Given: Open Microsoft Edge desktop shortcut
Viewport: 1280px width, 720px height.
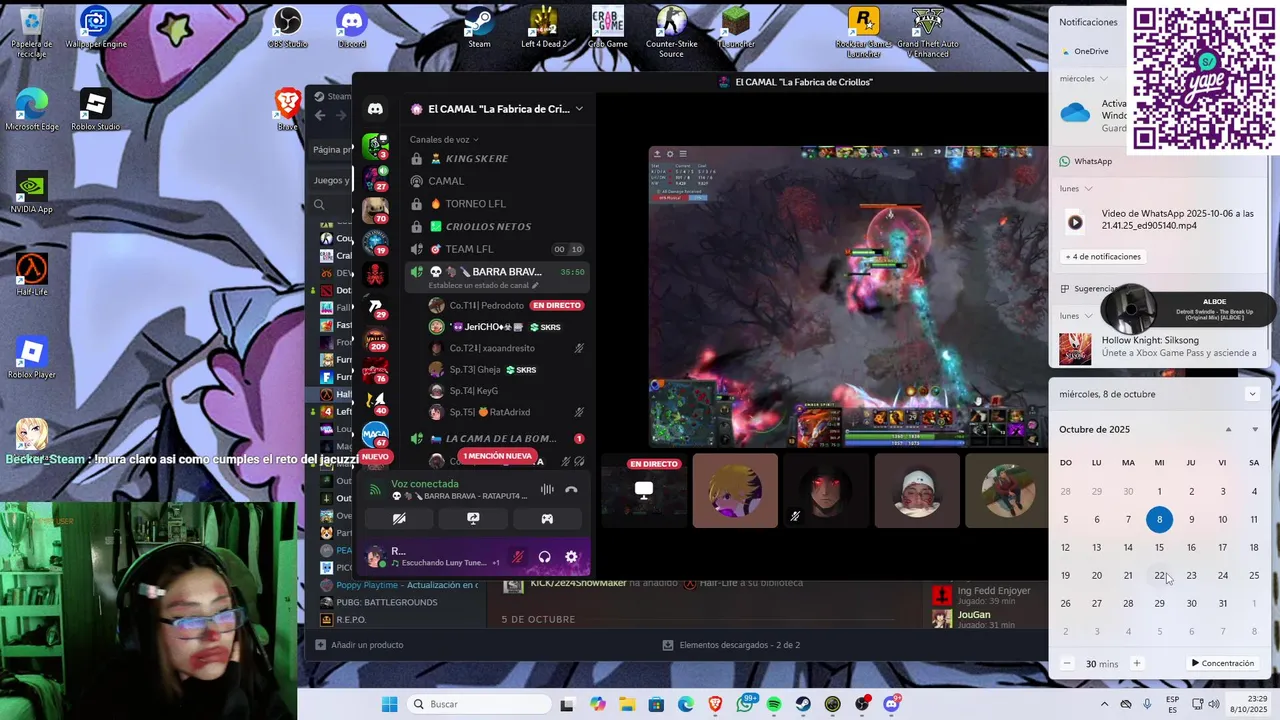Looking at the screenshot, I should [x=31, y=110].
